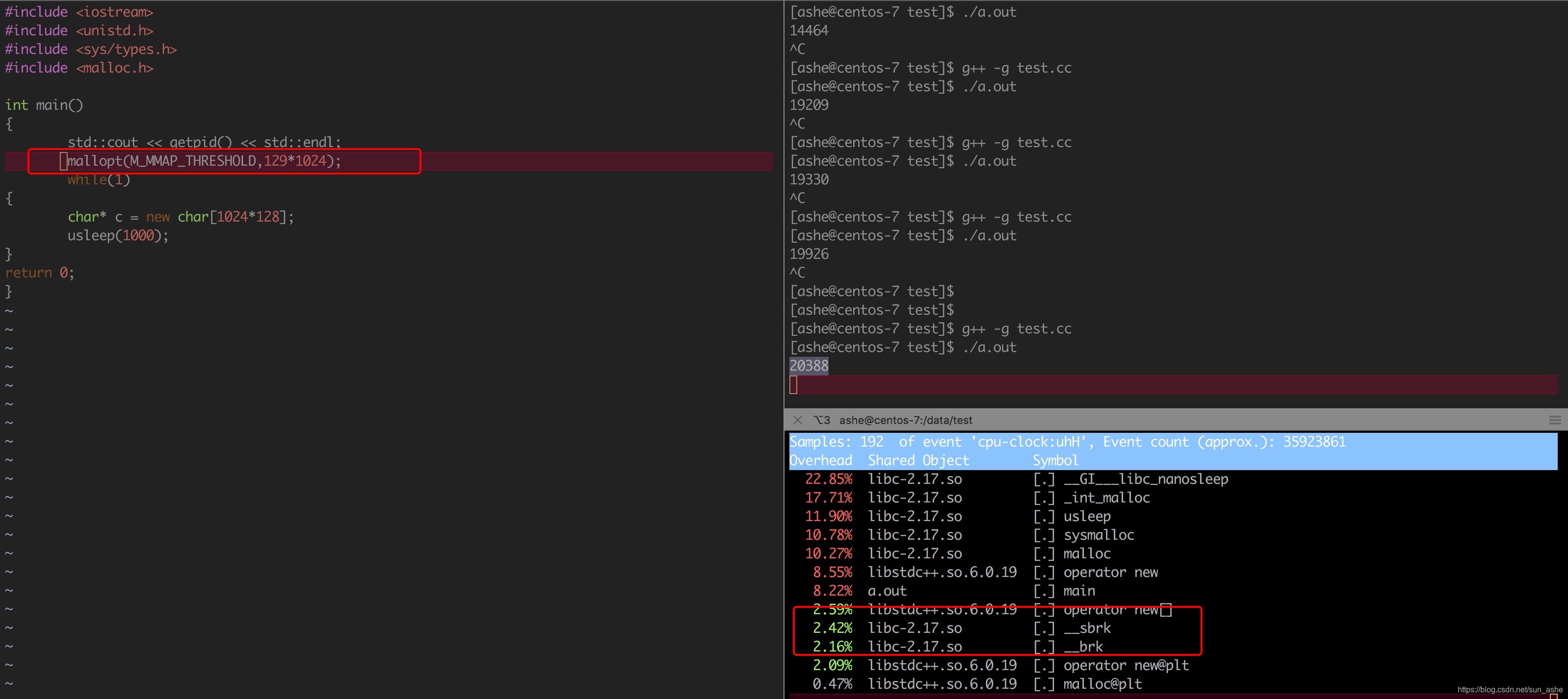The width and height of the screenshot is (1568, 699).
Task: Click the std::cout getpid() line
Action: pos(204,142)
